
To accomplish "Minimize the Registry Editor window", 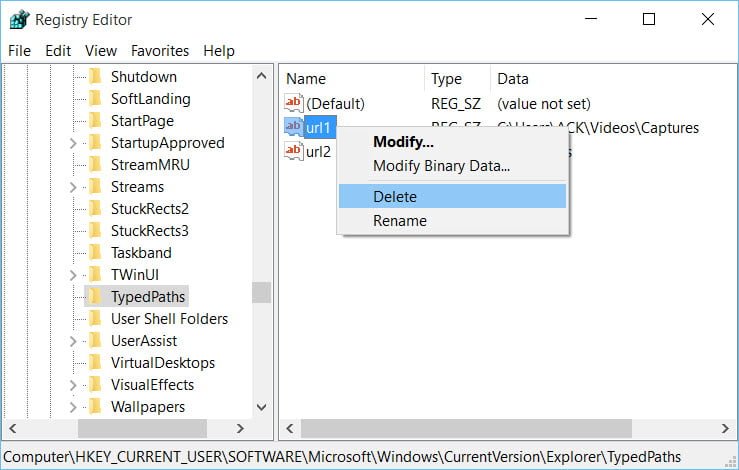I will 591,19.
